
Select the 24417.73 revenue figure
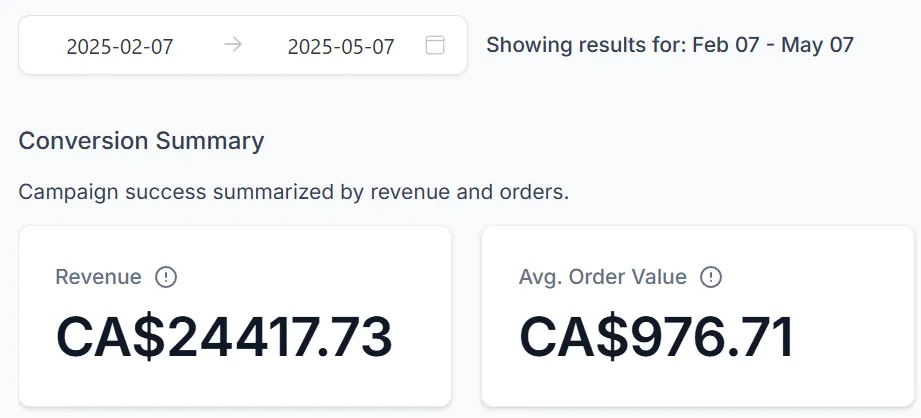pos(280,338)
